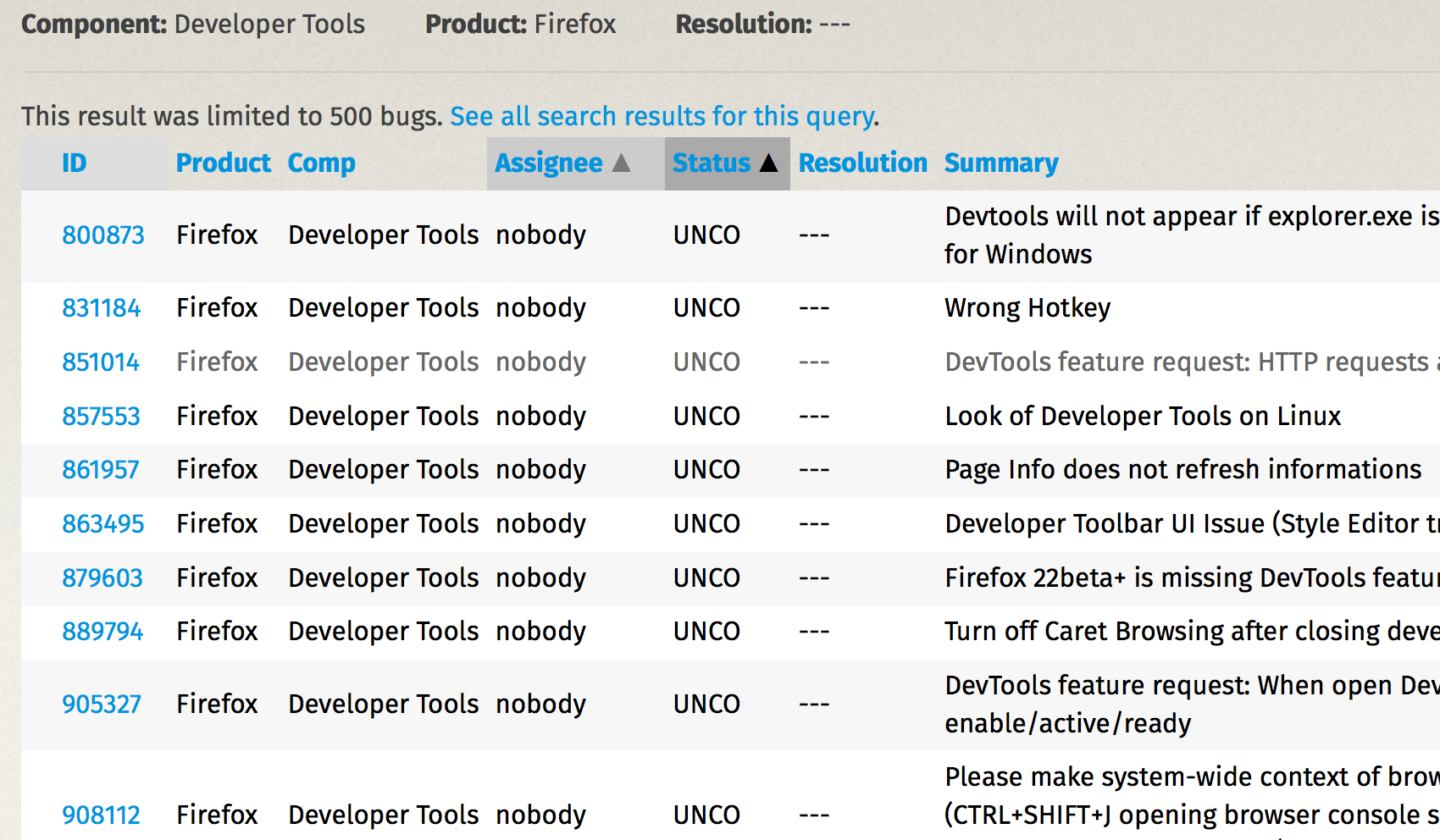Viewport: 1440px width, 840px height.
Task: Click 'UNCO' status in bug 800873 row
Action: pyautogui.click(x=706, y=235)
